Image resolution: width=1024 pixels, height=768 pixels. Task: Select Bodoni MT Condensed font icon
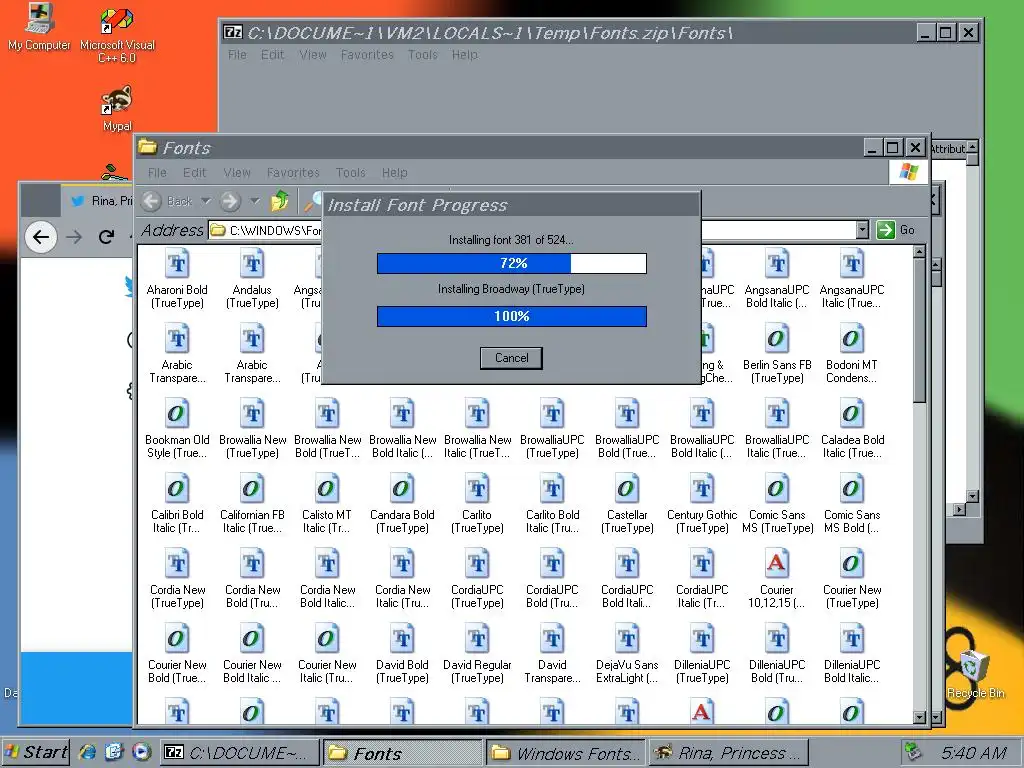pos(852,338)
